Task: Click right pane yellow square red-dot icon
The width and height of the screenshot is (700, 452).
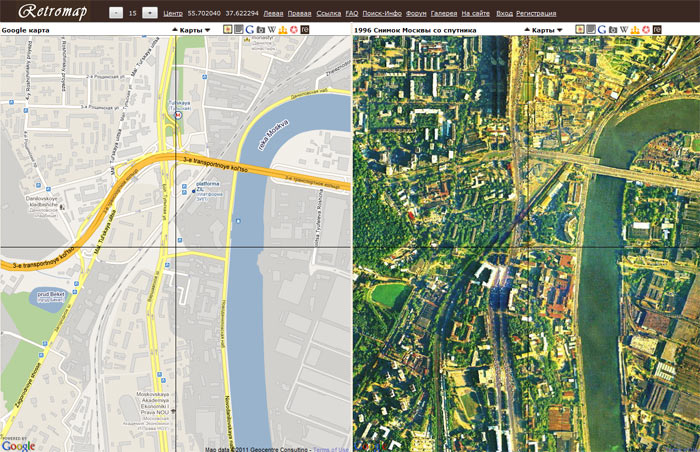Action: pos(580,29)
